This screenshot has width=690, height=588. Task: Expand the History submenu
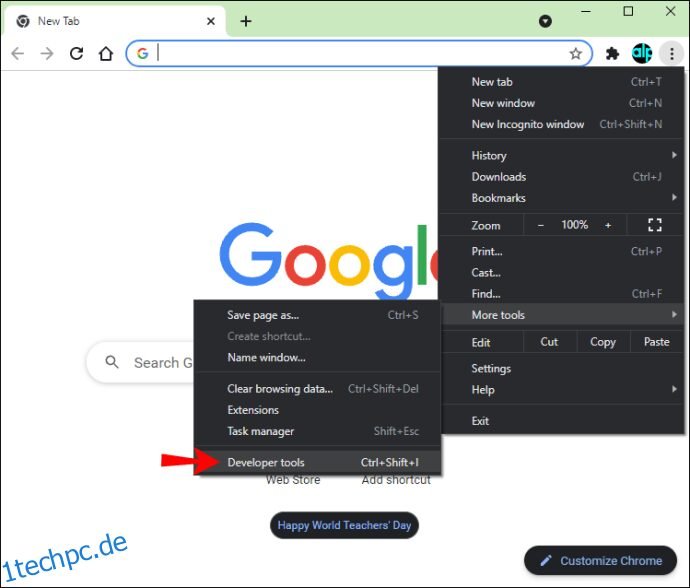coord(562,155)
